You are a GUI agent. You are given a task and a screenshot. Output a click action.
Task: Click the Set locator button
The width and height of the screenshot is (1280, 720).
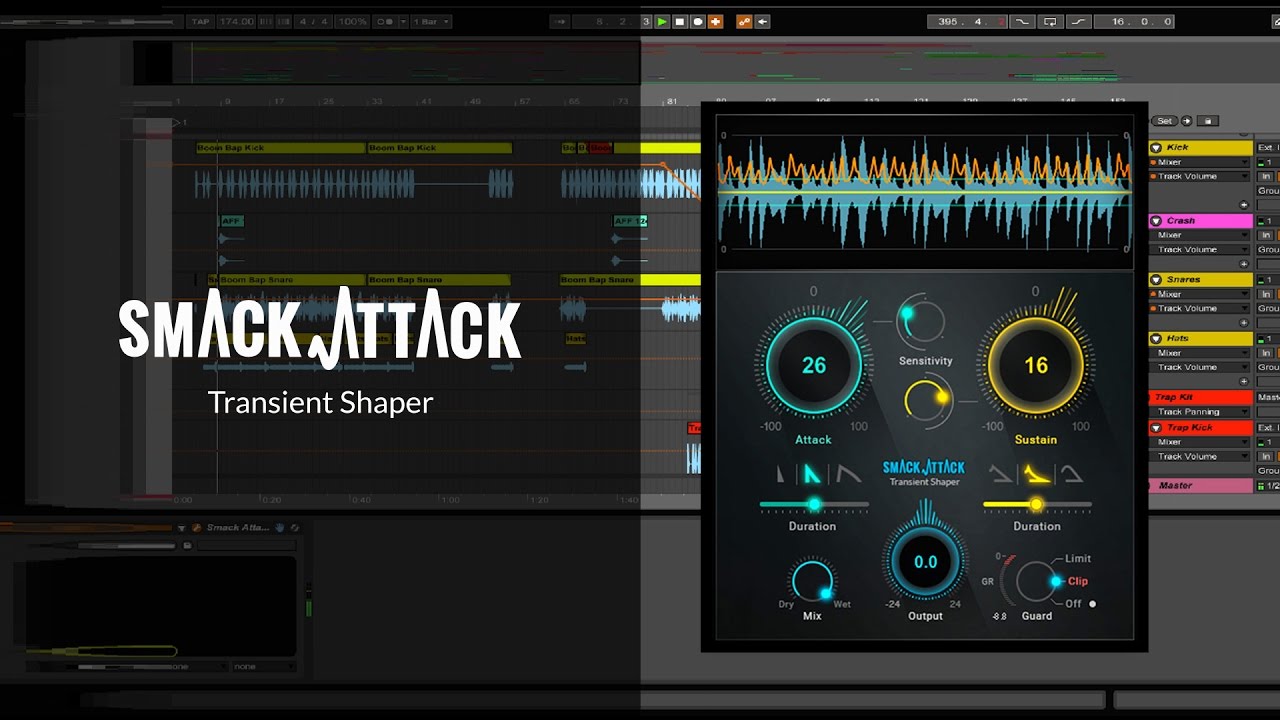pos(1164,120)
